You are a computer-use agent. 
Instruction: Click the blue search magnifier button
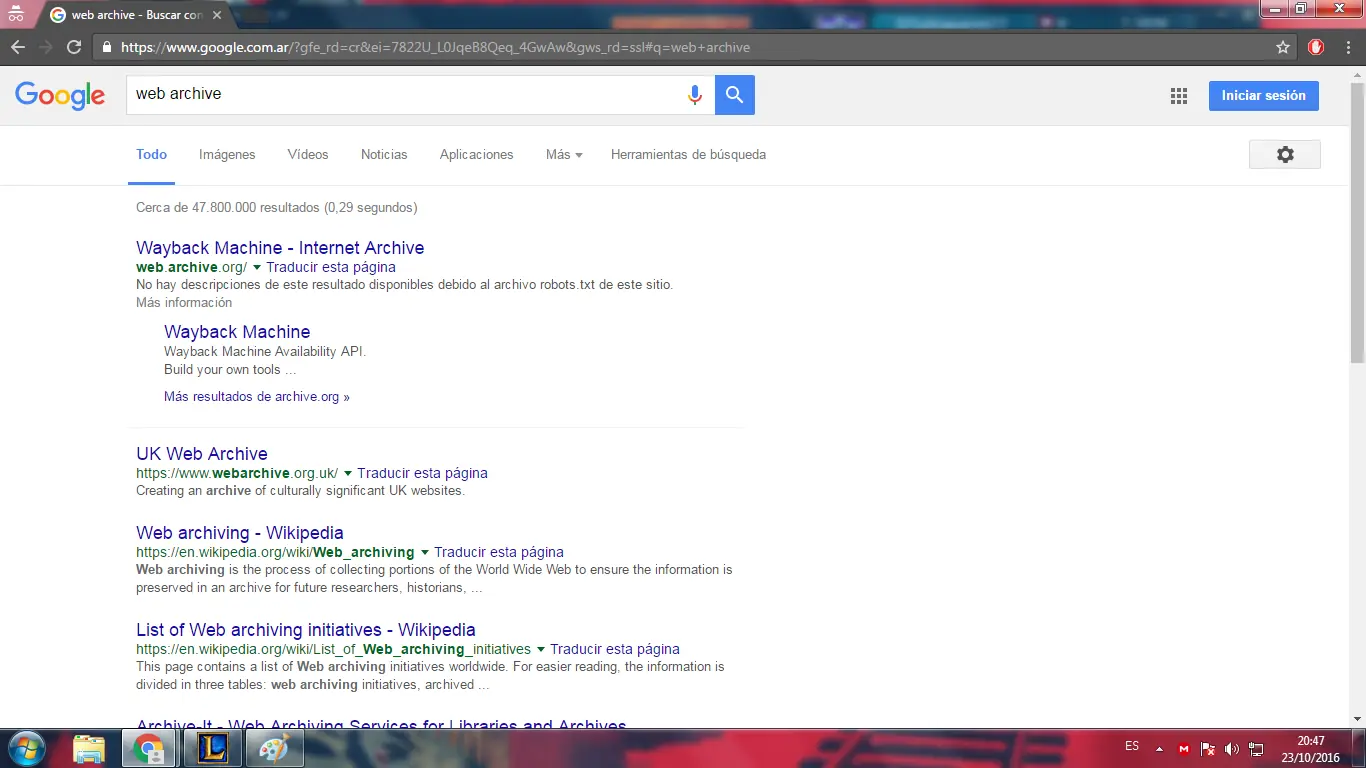coord(735,95)
